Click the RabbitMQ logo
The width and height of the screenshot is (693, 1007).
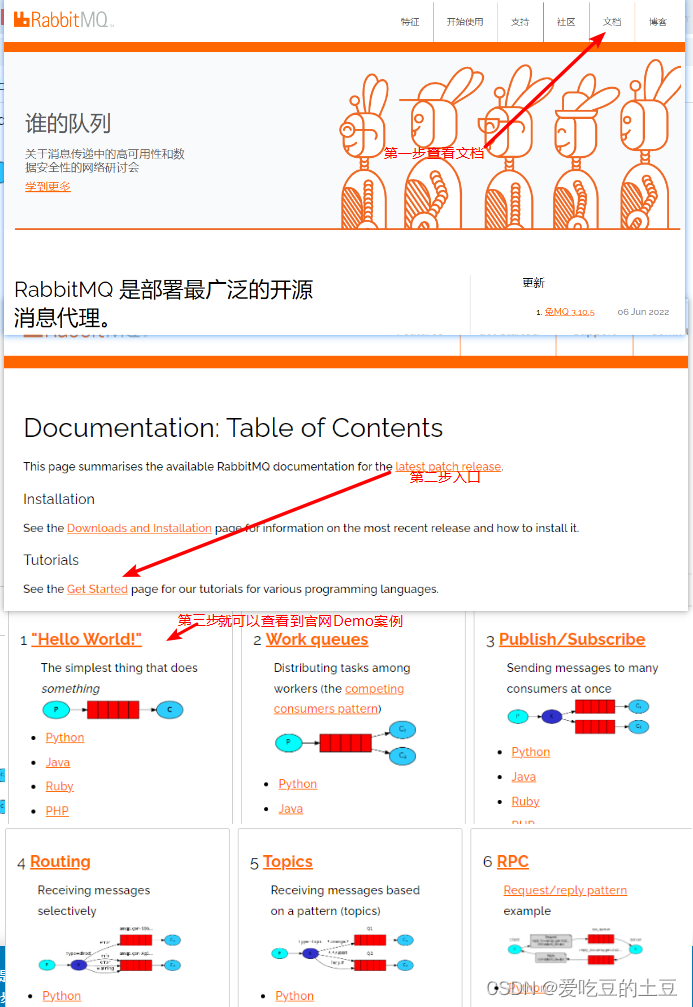64,20
